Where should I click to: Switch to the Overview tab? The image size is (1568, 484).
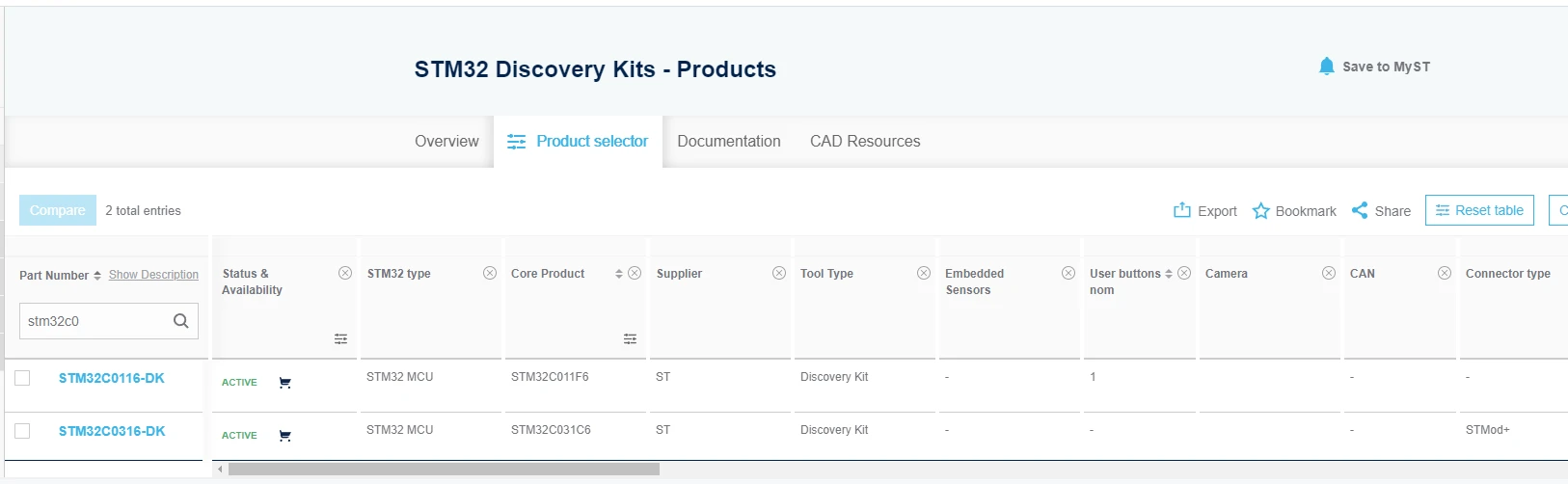[446, 141]
